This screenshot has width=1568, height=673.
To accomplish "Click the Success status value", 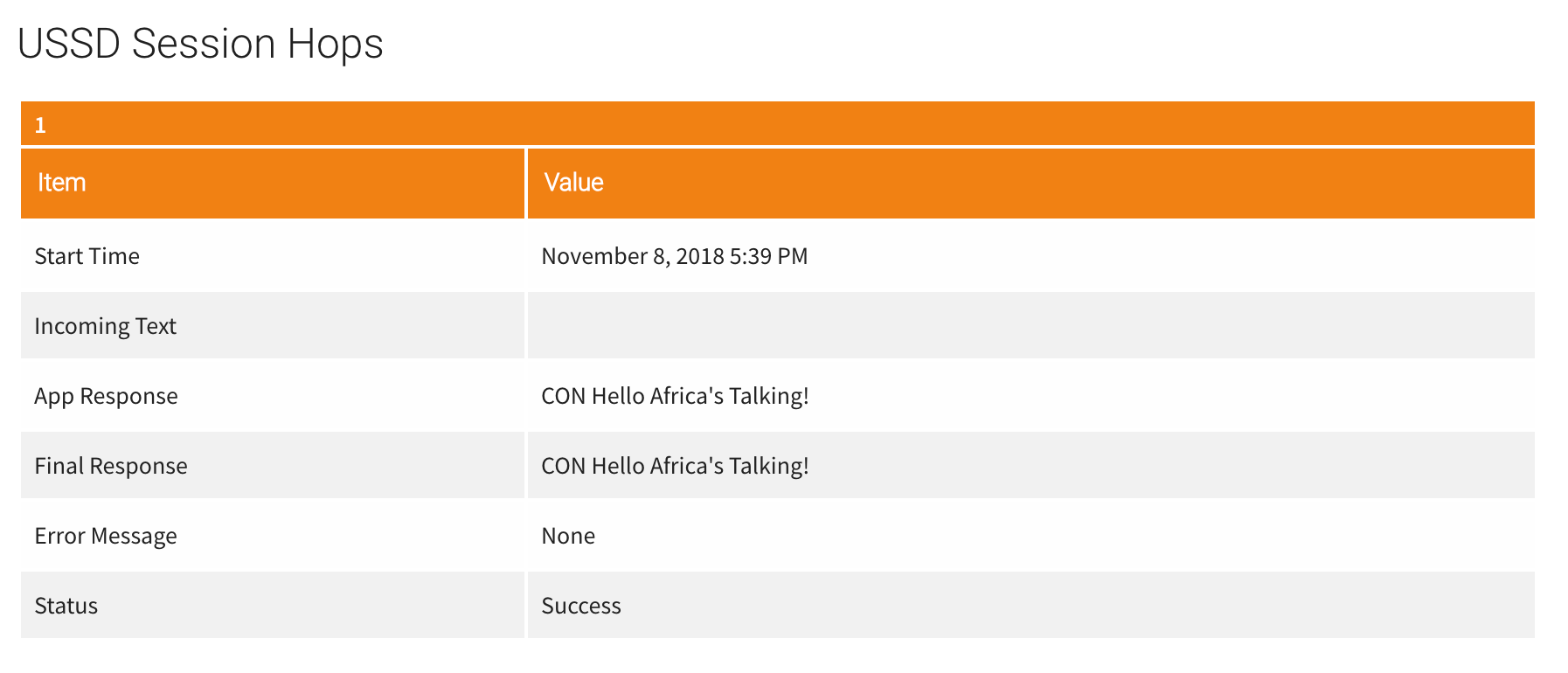I will pyautogui.click(x=581, y=606).
